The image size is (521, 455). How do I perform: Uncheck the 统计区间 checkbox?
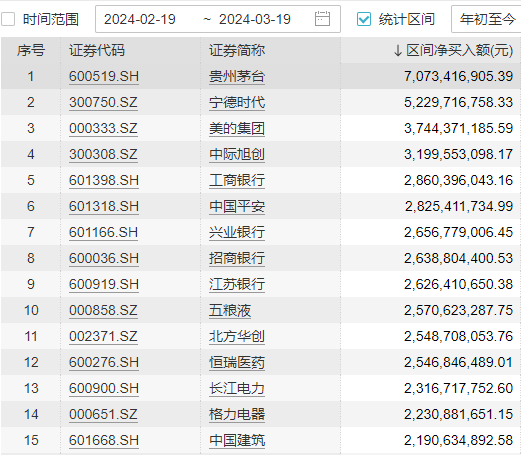(x=363, y=19)
